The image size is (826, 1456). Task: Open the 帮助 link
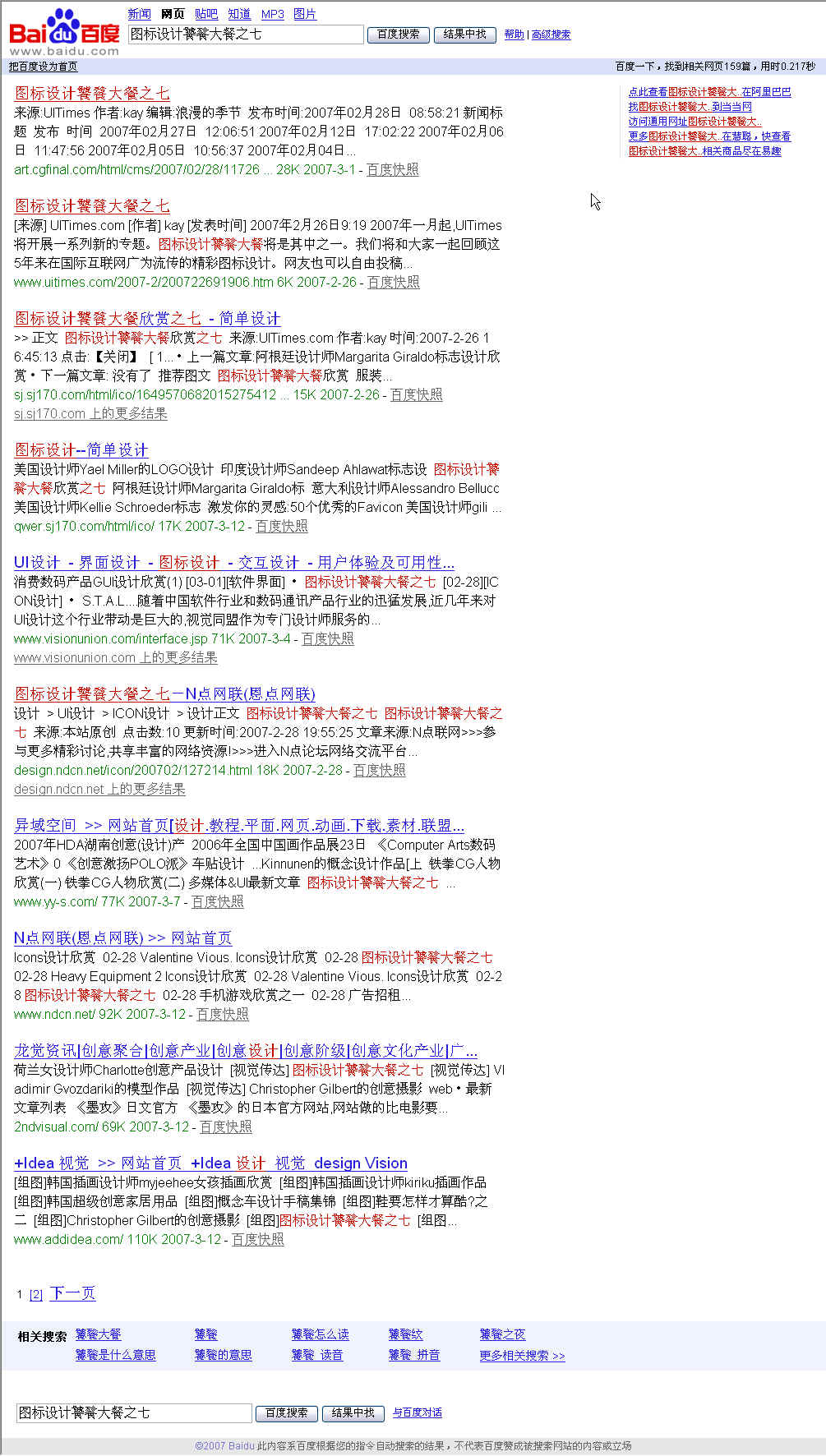click(x=514, y=35)
